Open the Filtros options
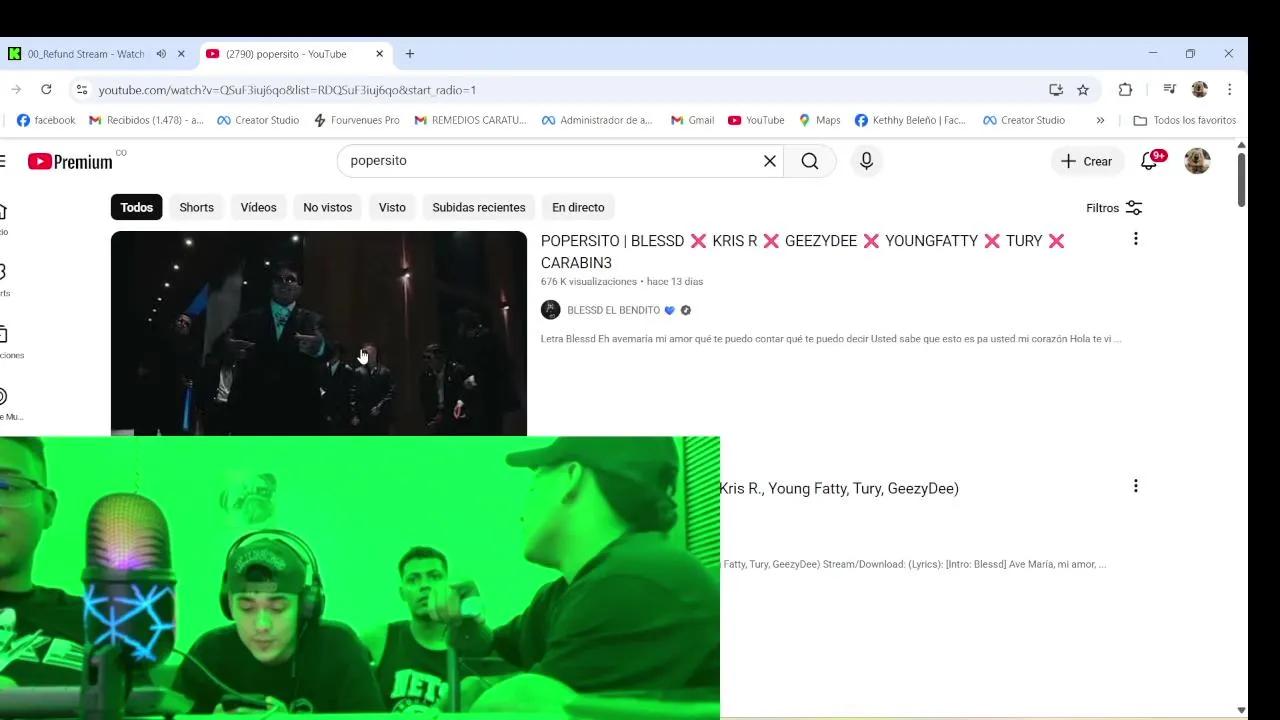The width and height of the screenshot is (1280, 720). (x=1114, y=208)
